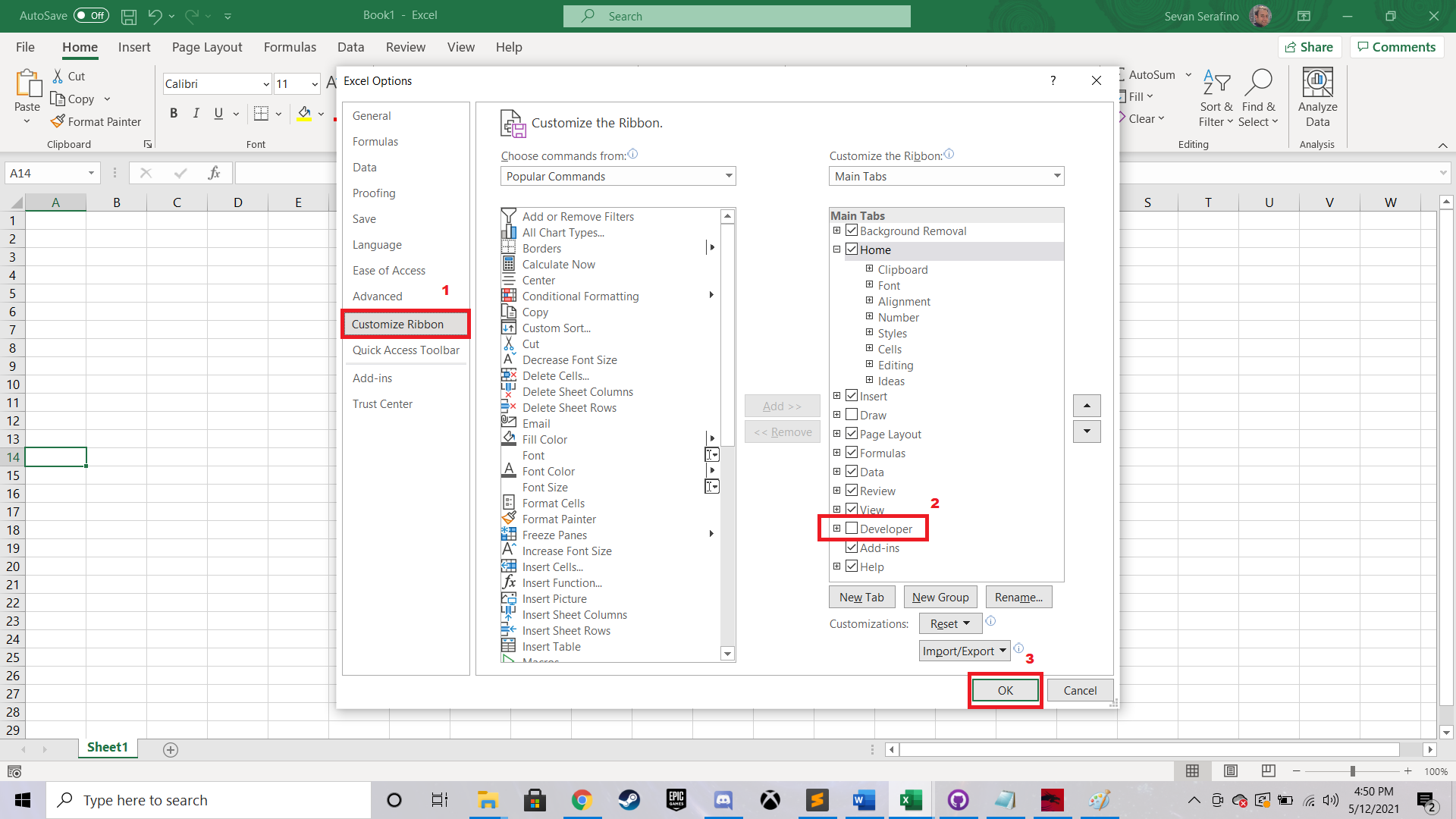Move selected tab down with arrow button

pos(1087,431)
